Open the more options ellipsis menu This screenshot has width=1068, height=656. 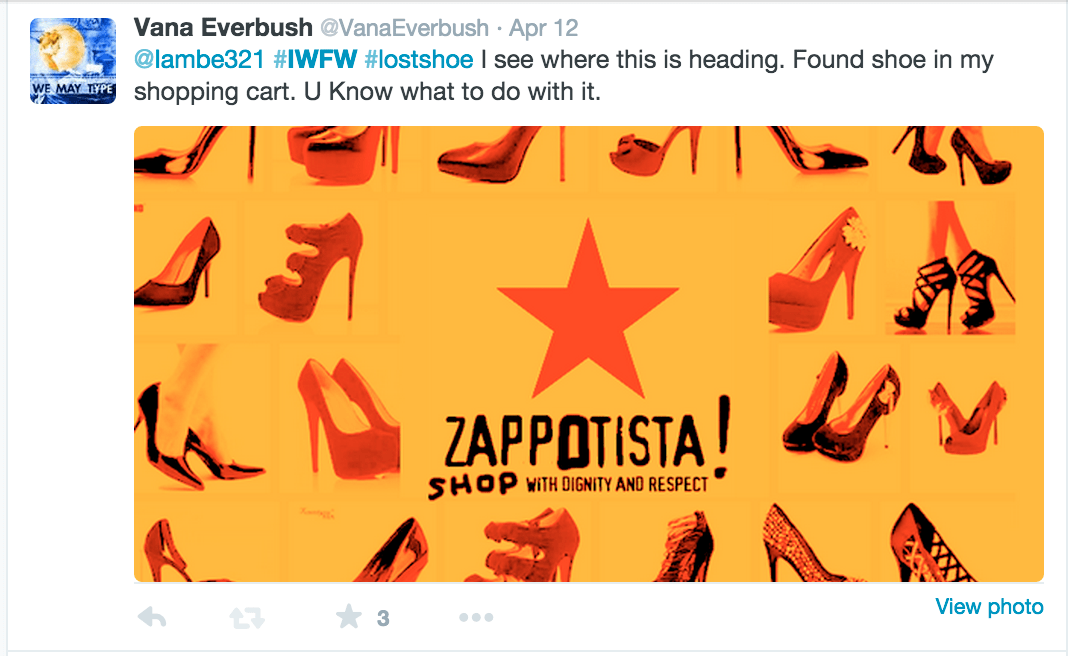(476, 618)
